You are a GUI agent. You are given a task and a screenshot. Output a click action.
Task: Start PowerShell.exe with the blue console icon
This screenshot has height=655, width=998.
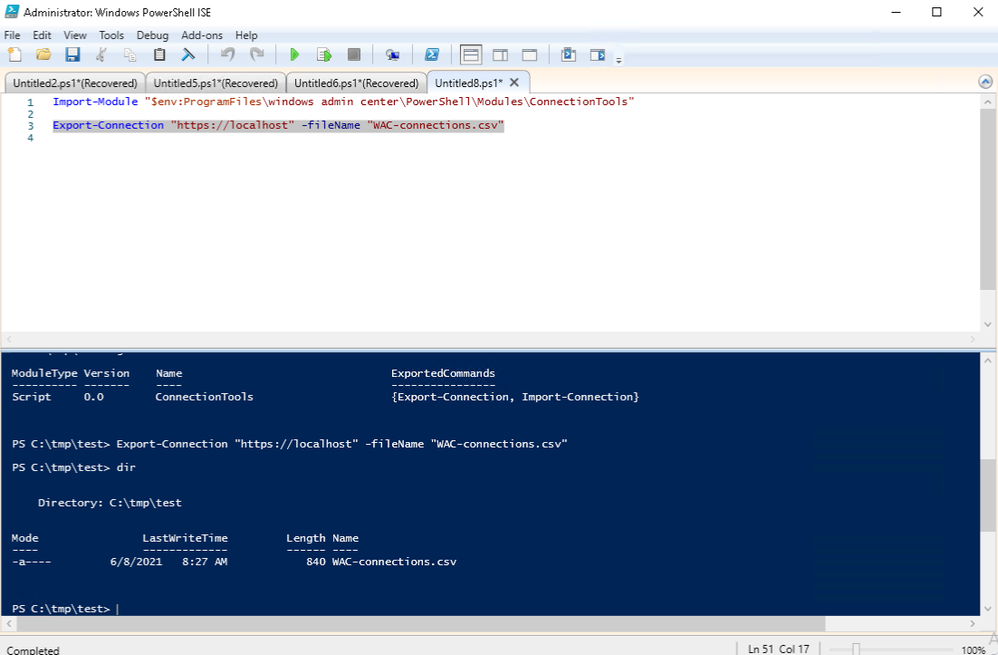(x=432, y=55)
